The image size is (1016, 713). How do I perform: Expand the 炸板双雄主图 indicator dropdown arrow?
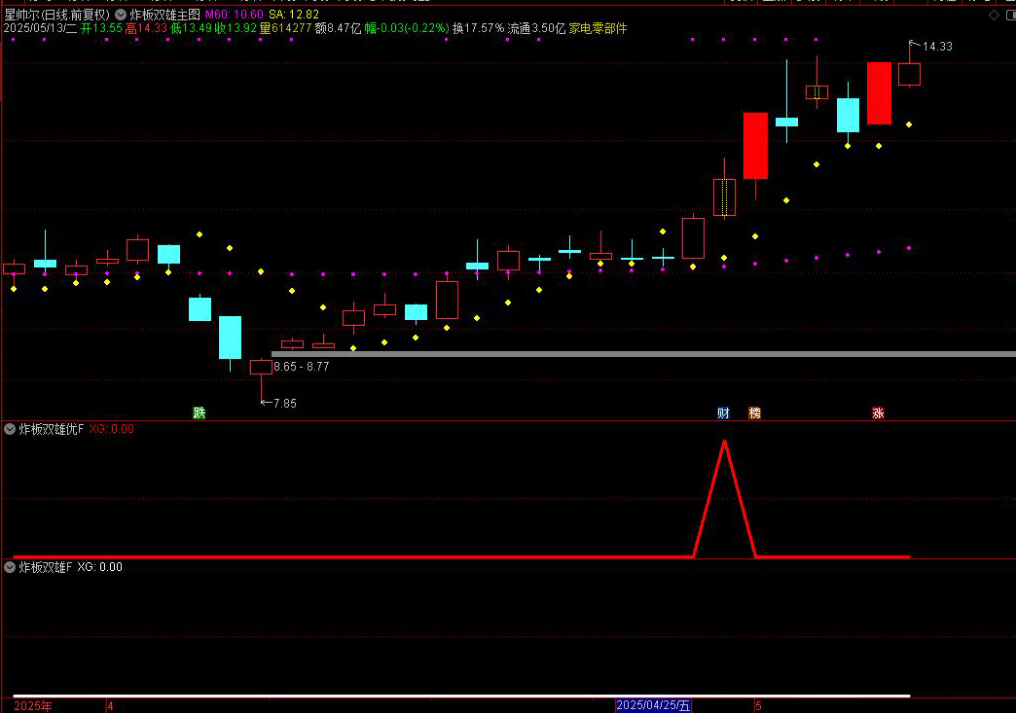pyautogui.click(x=121, y=15)
